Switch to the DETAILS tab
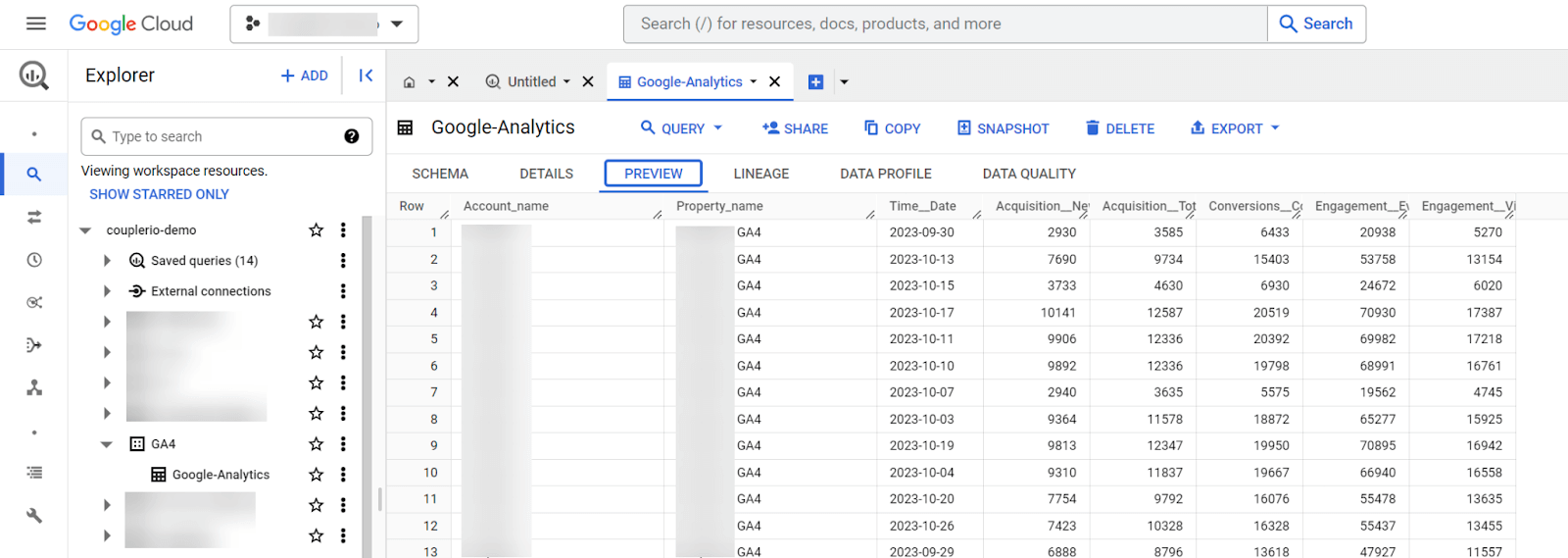This screenshot has width=1568, height=558. pyautogui.click(x=546, y=174)
